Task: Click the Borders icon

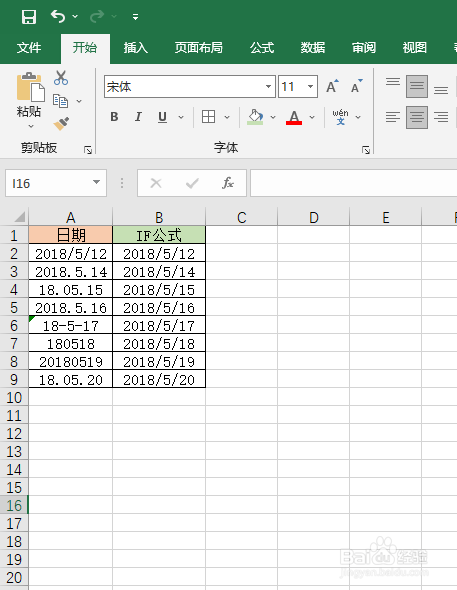Action: tap(208, 117)
